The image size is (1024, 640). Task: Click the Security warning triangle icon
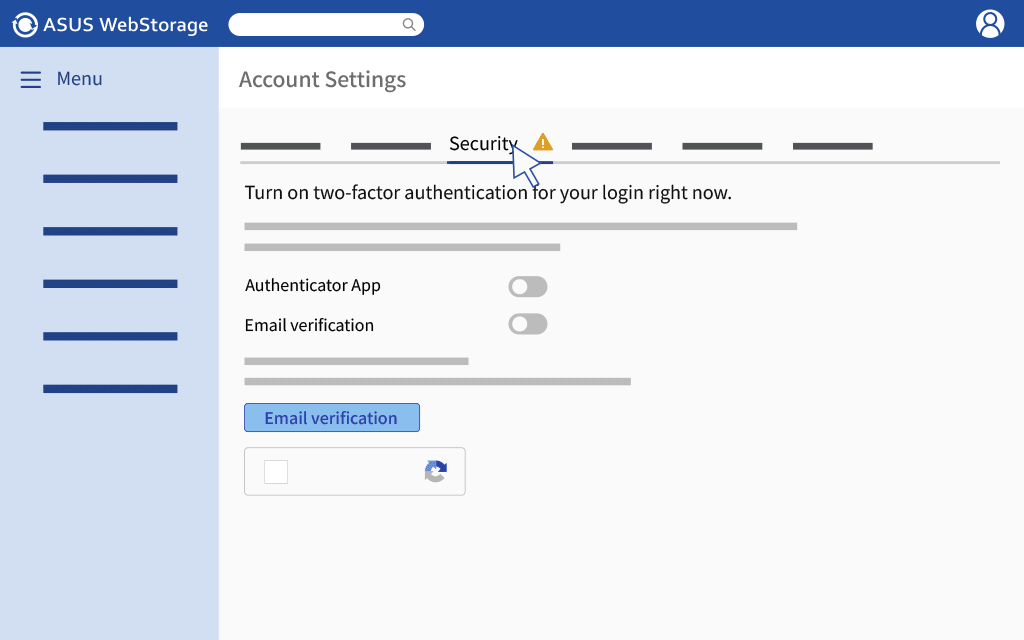click(543, 142)
